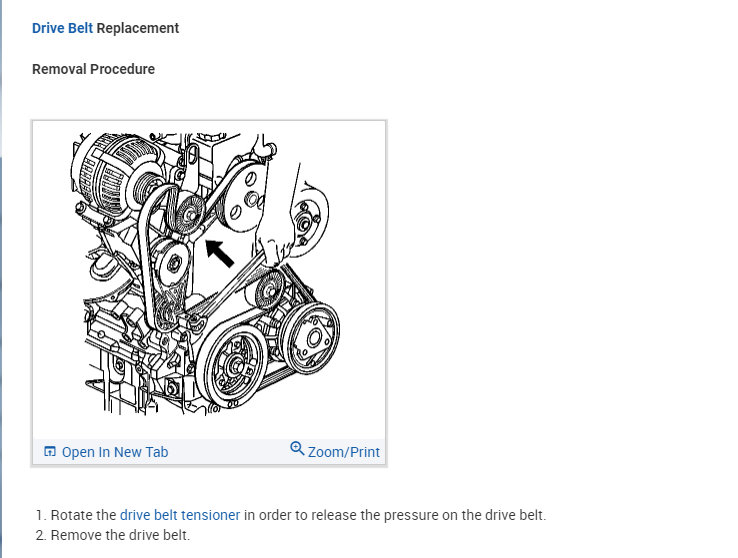Click the tensioner pulley inside belt loop

coord(172,263)
